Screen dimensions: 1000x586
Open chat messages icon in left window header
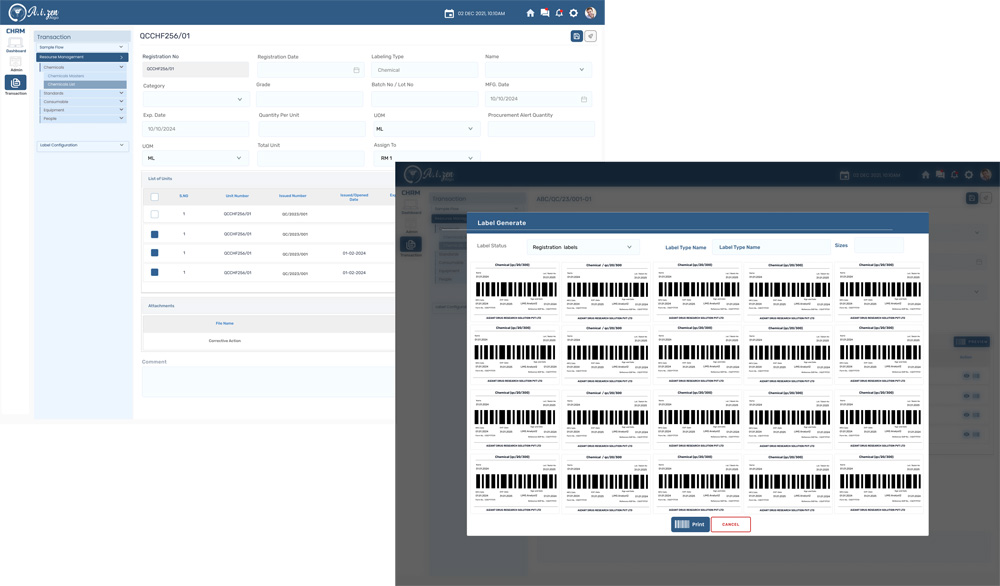tap(545, 13)
